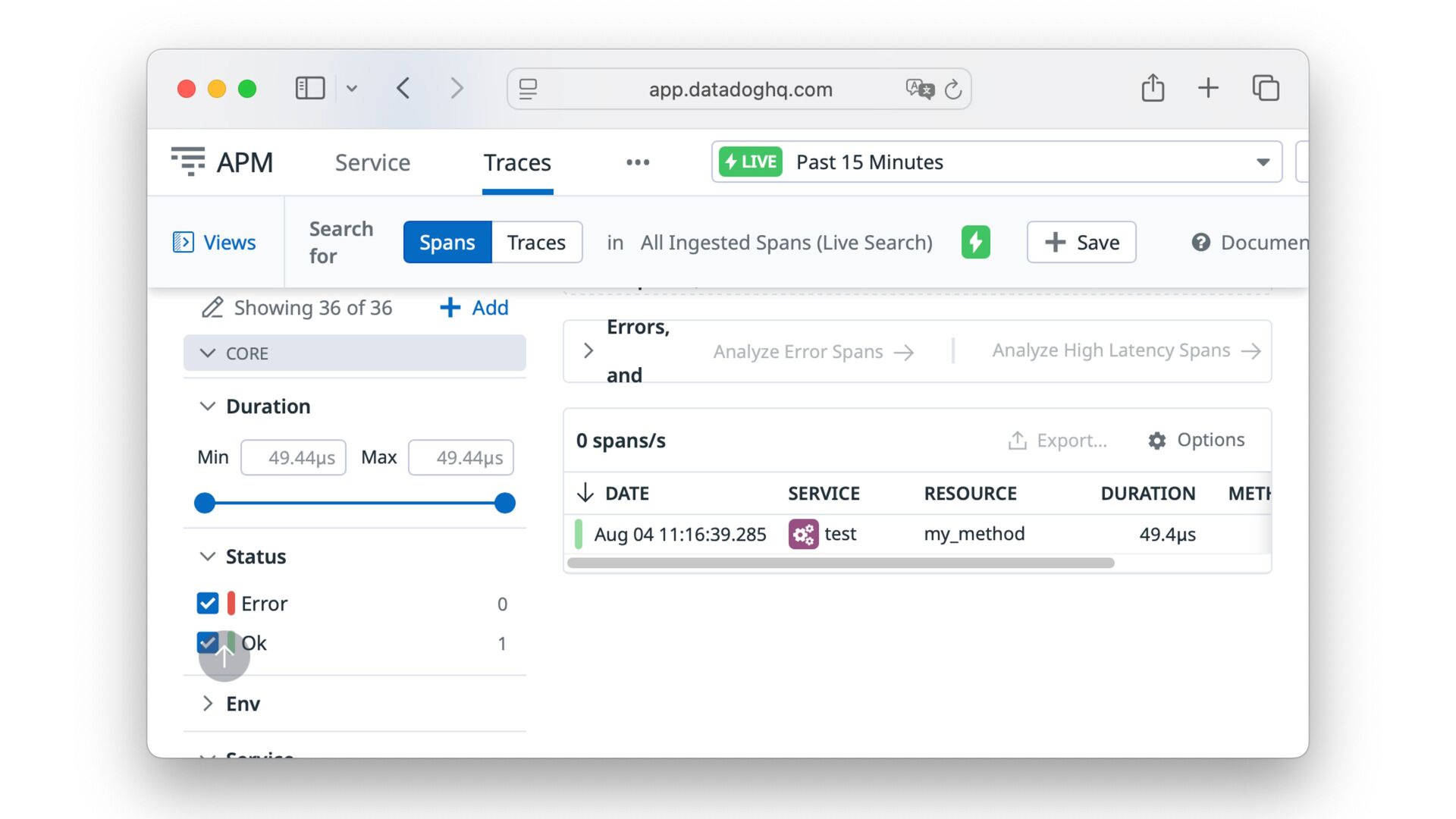1456x819 pixels.
Task: Expand the Env facet section
Action: 208,704
